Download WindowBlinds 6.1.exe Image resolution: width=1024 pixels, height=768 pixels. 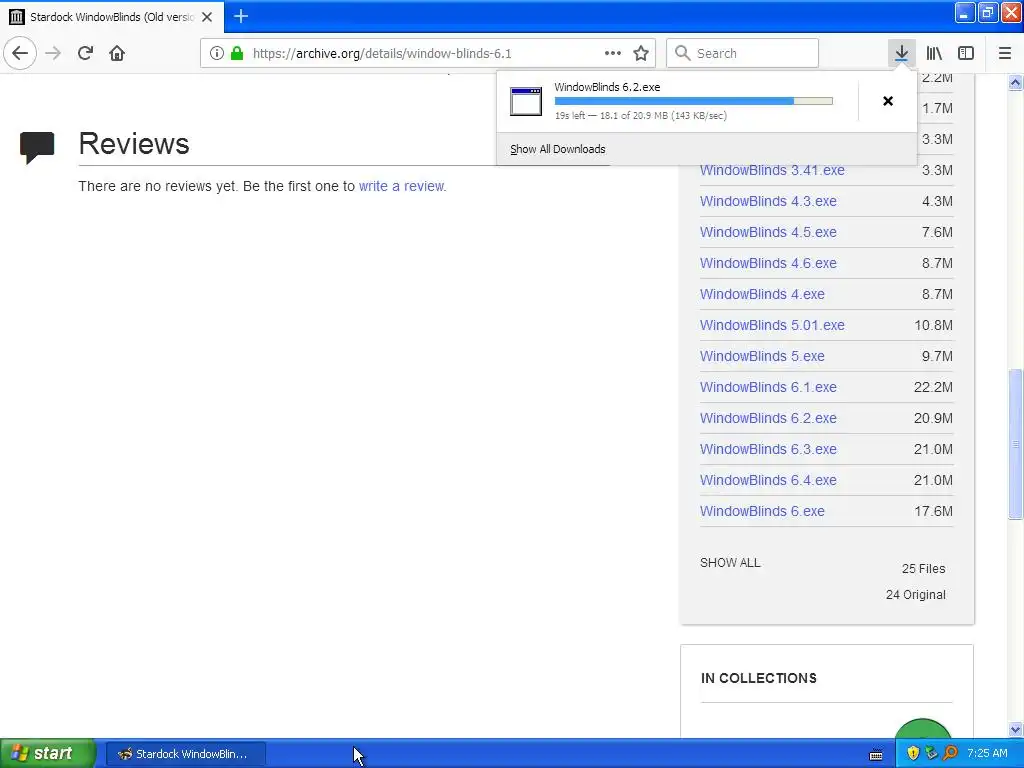pos(768,387)
